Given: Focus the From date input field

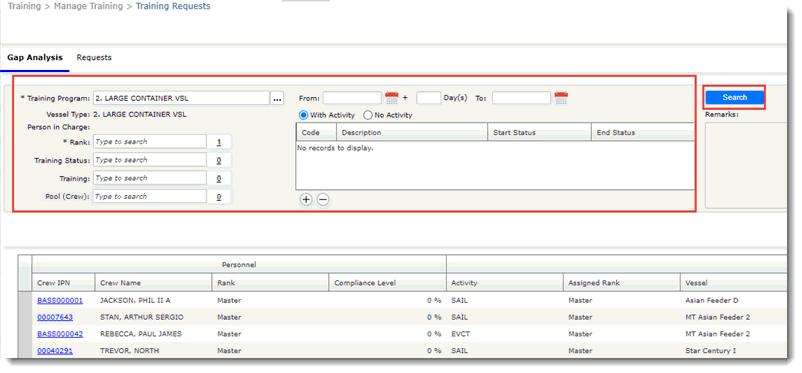Looking at the screenshot, I should tap(352, 98).
